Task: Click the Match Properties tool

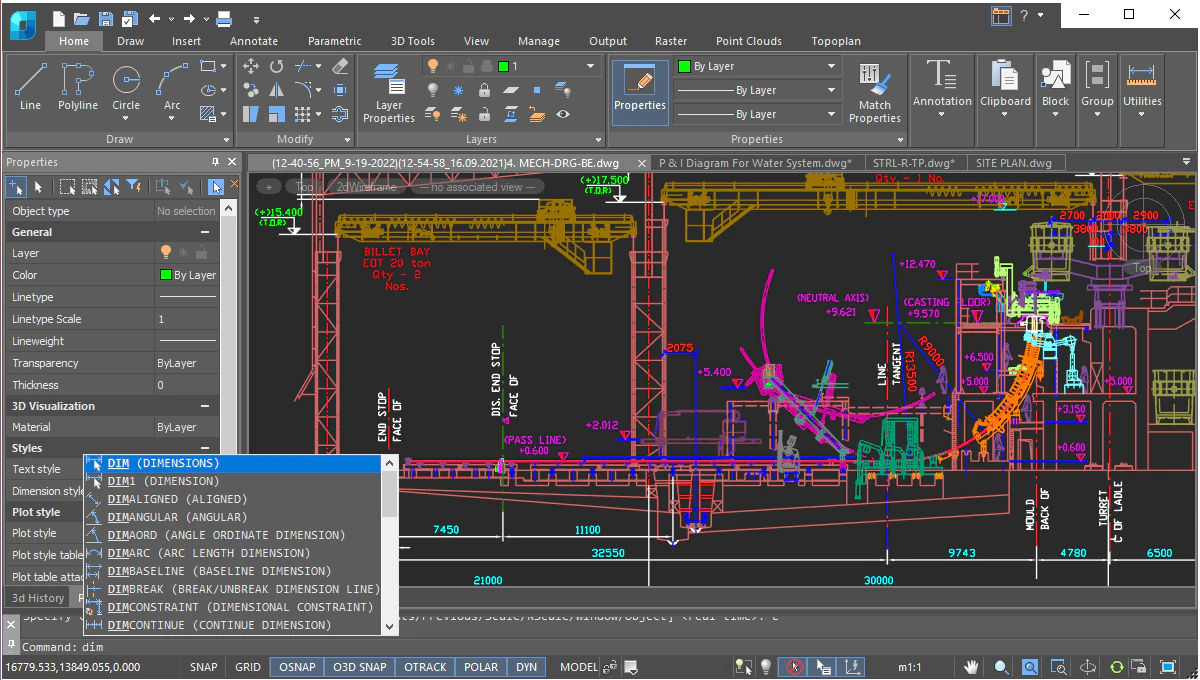Action: point(874,90)
